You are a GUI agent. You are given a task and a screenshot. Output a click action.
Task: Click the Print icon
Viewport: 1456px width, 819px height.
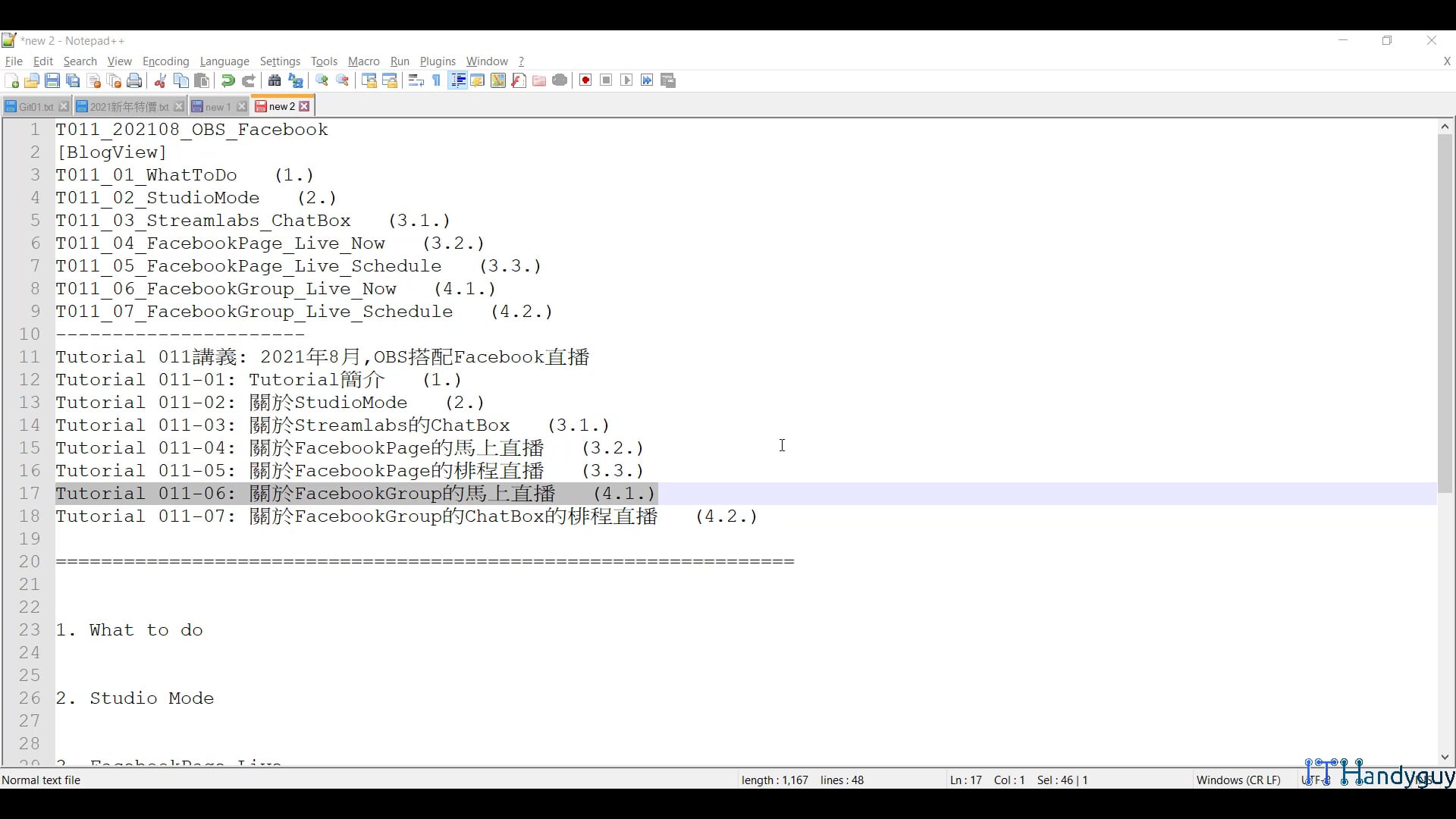click(x=135, y=81)
